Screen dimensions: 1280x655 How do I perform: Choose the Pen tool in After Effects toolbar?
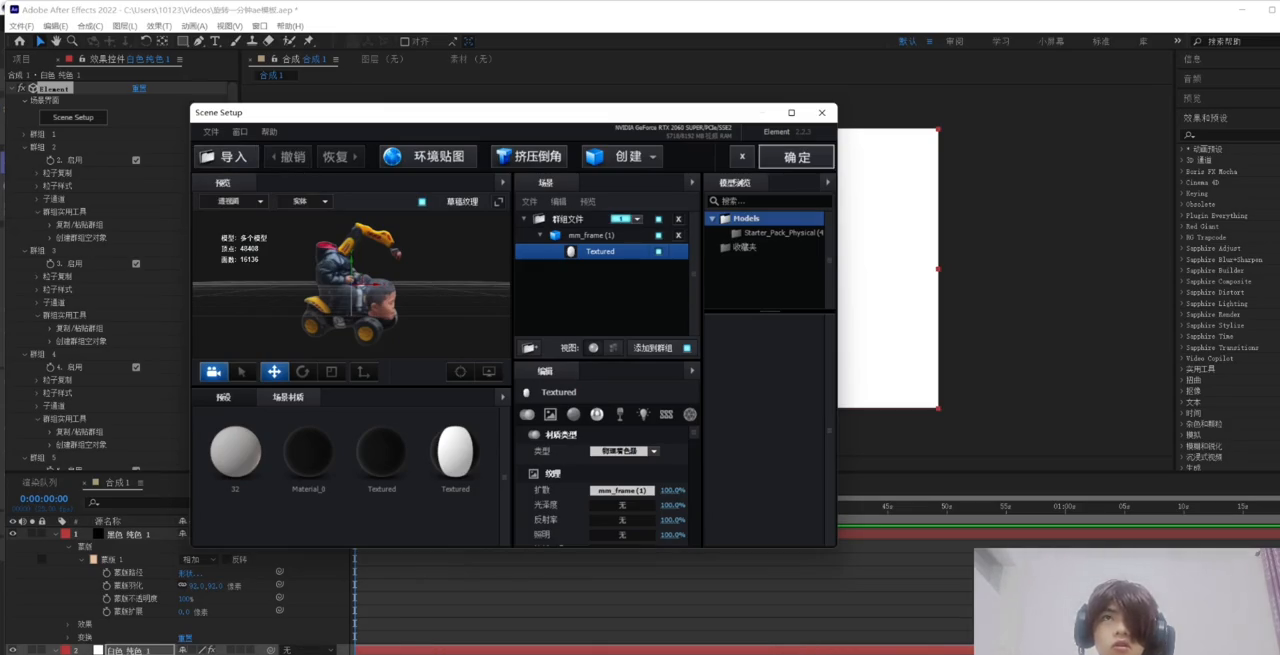(x=199, y=41)
